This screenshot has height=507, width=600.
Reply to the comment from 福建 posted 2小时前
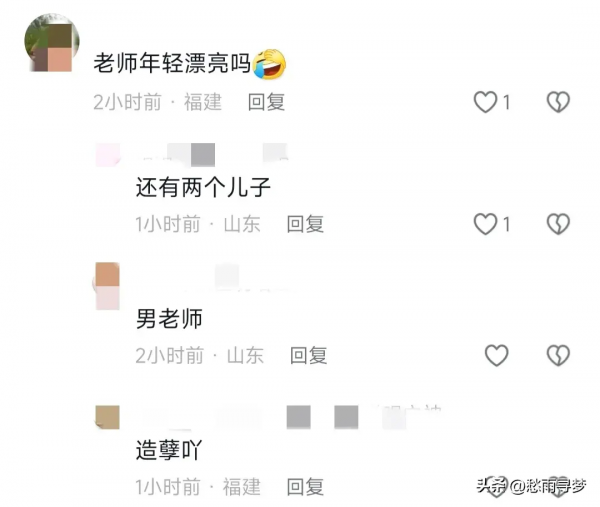click(x=266, y=102)
